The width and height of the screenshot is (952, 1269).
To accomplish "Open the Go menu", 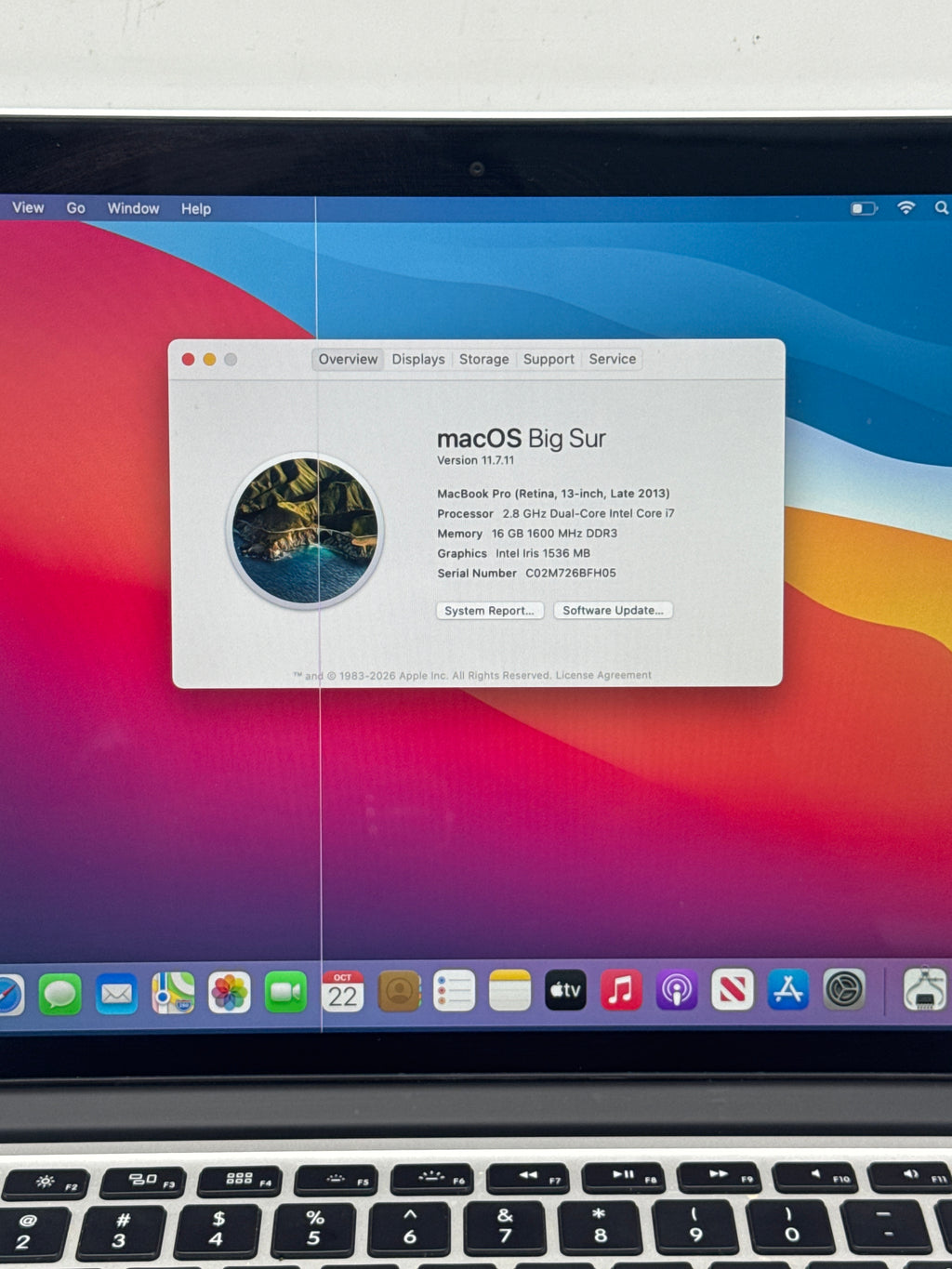I will (76, 208).
